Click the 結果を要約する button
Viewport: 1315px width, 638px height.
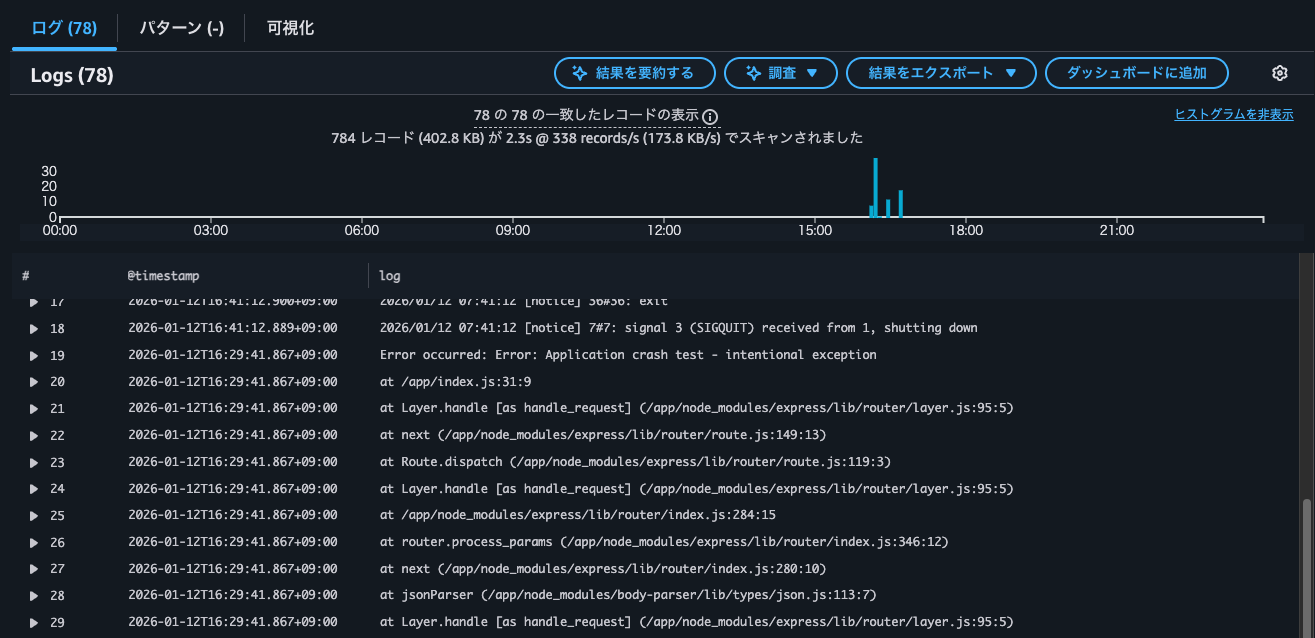pyautogui.click(x=635, y=72)
